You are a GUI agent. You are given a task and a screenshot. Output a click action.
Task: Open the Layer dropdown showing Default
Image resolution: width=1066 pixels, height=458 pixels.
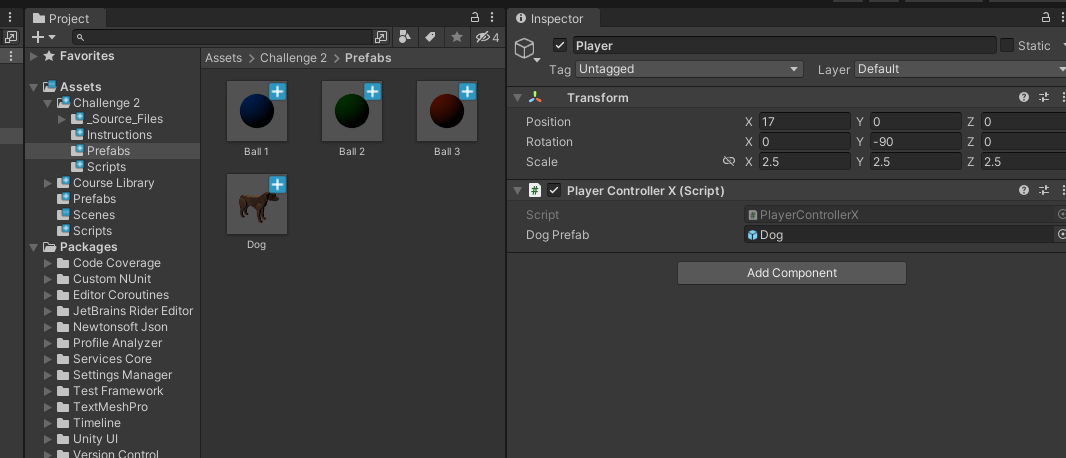[960, 69]
